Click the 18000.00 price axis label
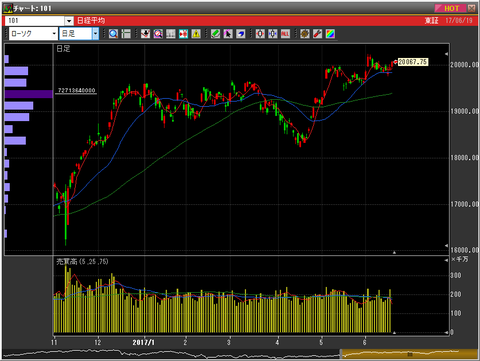Image resolution: width=480 pixels, height=361 pixels. point(465,158)
